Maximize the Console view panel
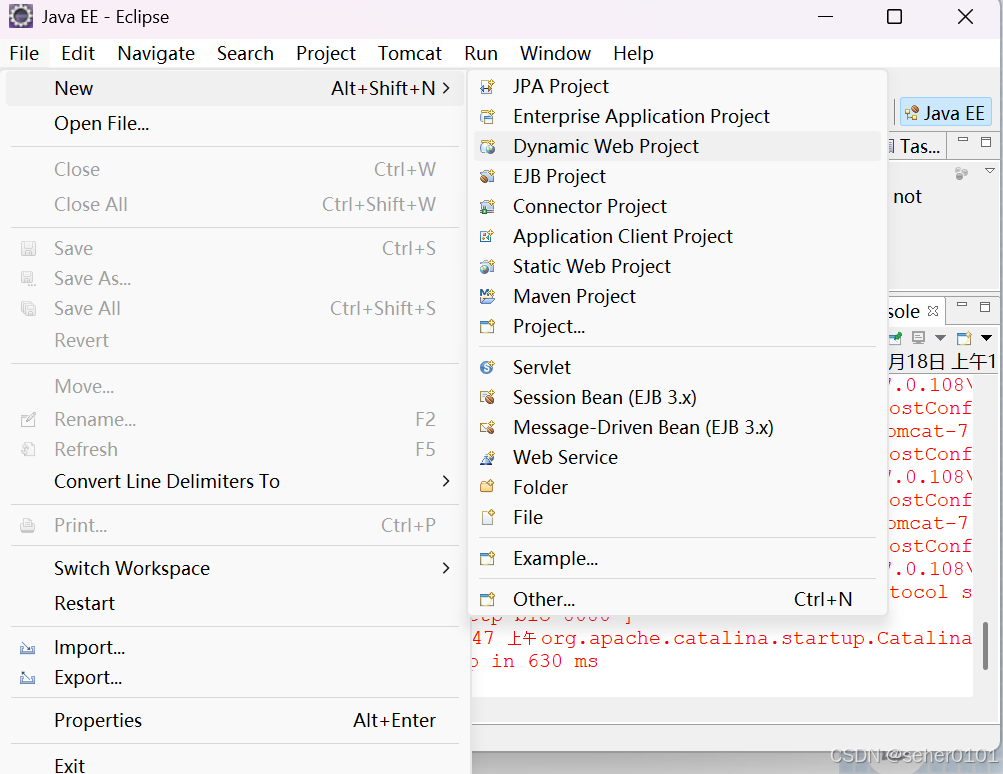Viewport: 1003px width, 774px height. pyautogui.click(x=985, y=306)
